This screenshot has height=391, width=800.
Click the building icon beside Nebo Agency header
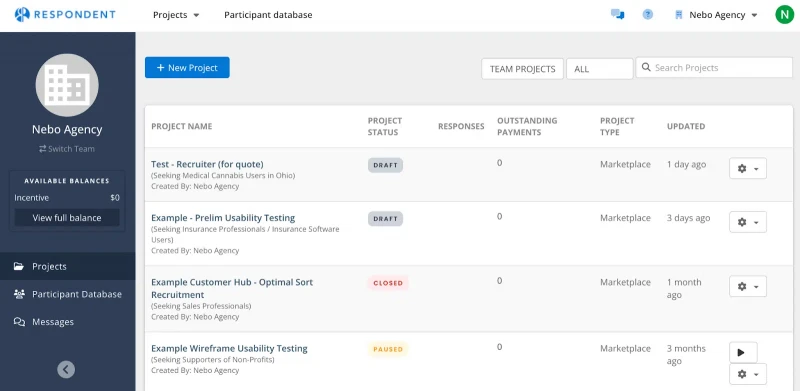pyautogui.click(x=679, y=15)
